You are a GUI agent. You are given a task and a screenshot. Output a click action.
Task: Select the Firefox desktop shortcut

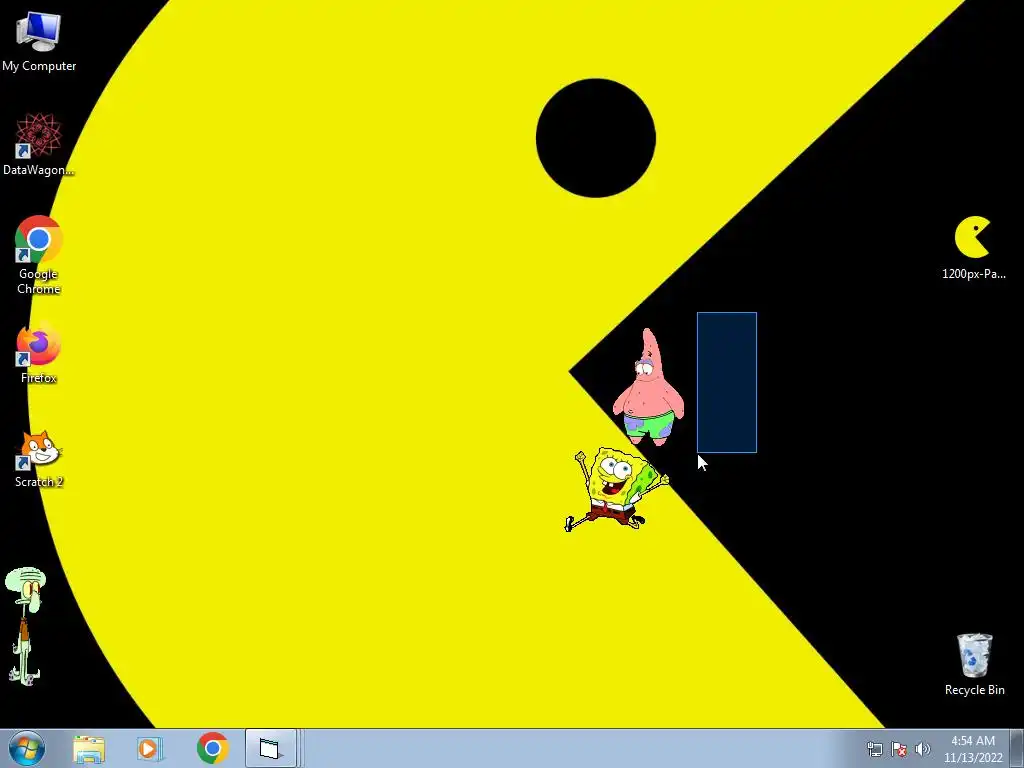point(39,353)
